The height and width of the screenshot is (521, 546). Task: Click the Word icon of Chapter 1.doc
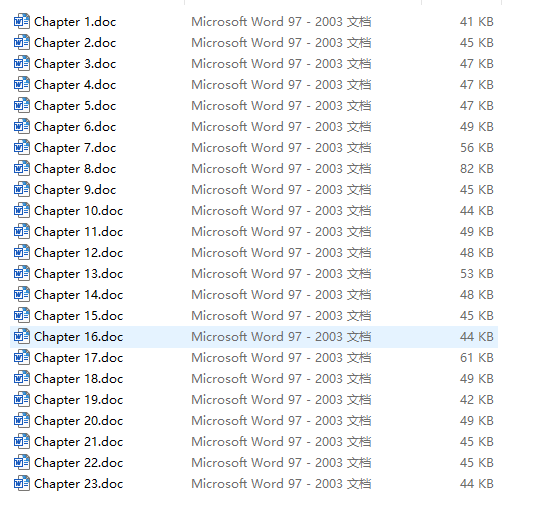22,22
